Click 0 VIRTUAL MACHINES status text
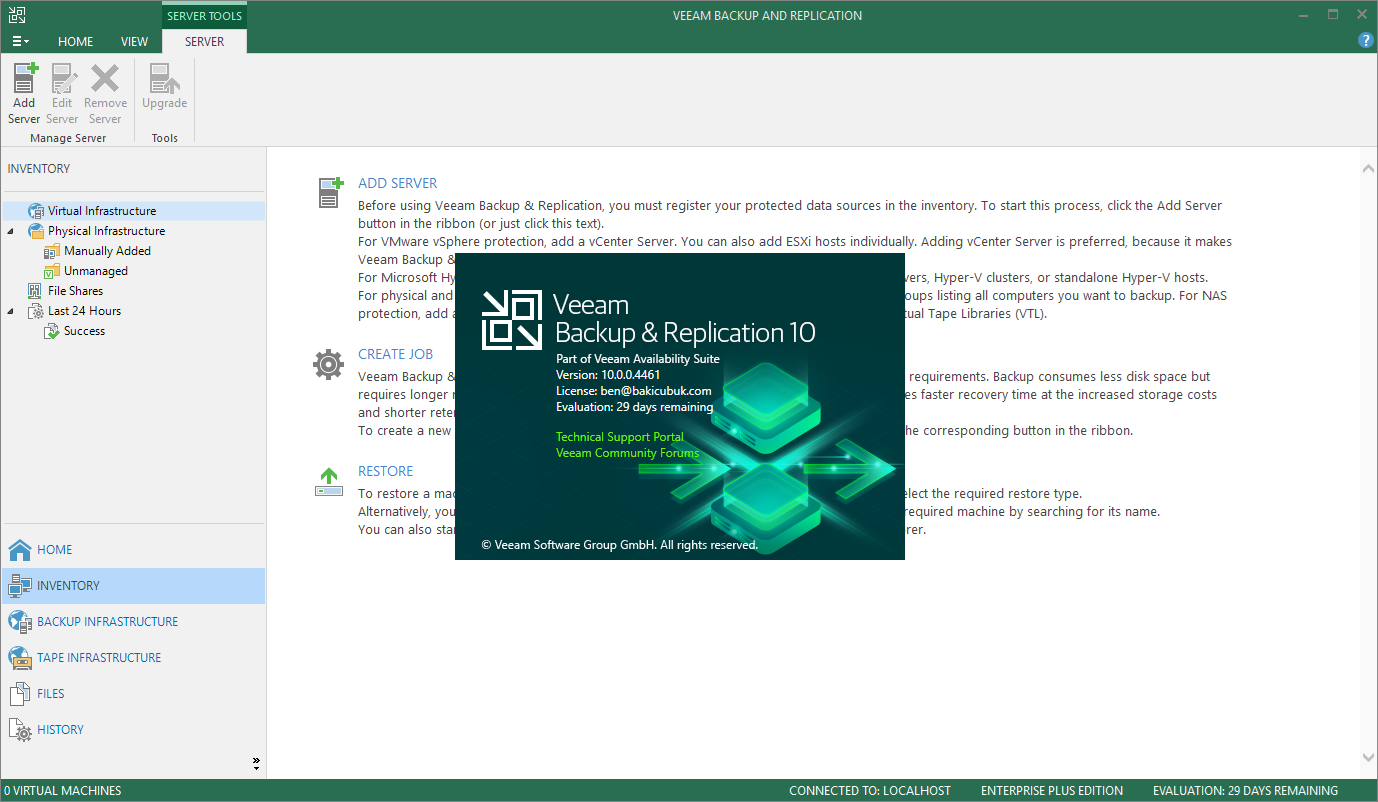The image size is (1378, 802). pos(63,791)
